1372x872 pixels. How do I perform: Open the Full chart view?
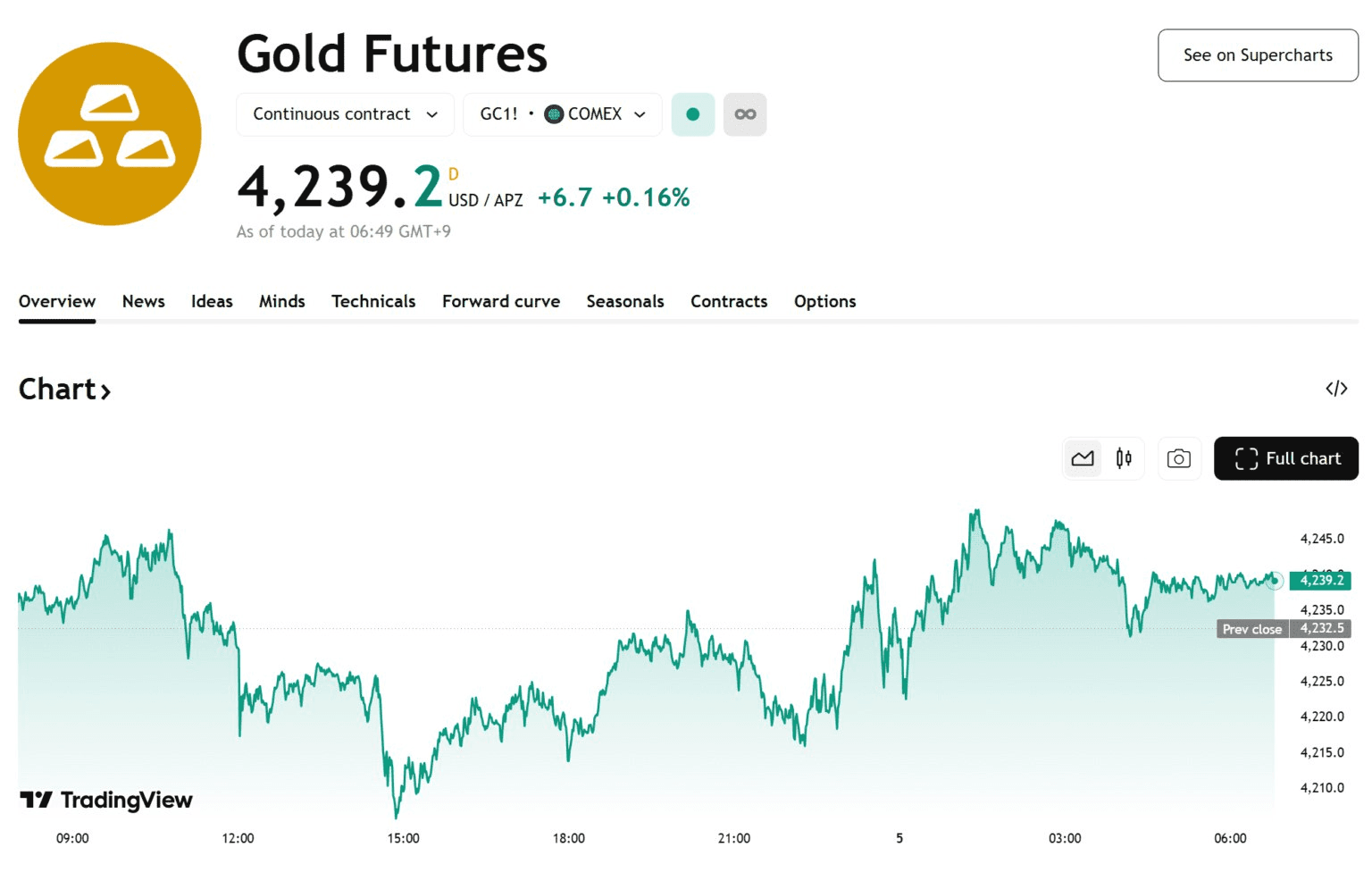point(1286,459)
